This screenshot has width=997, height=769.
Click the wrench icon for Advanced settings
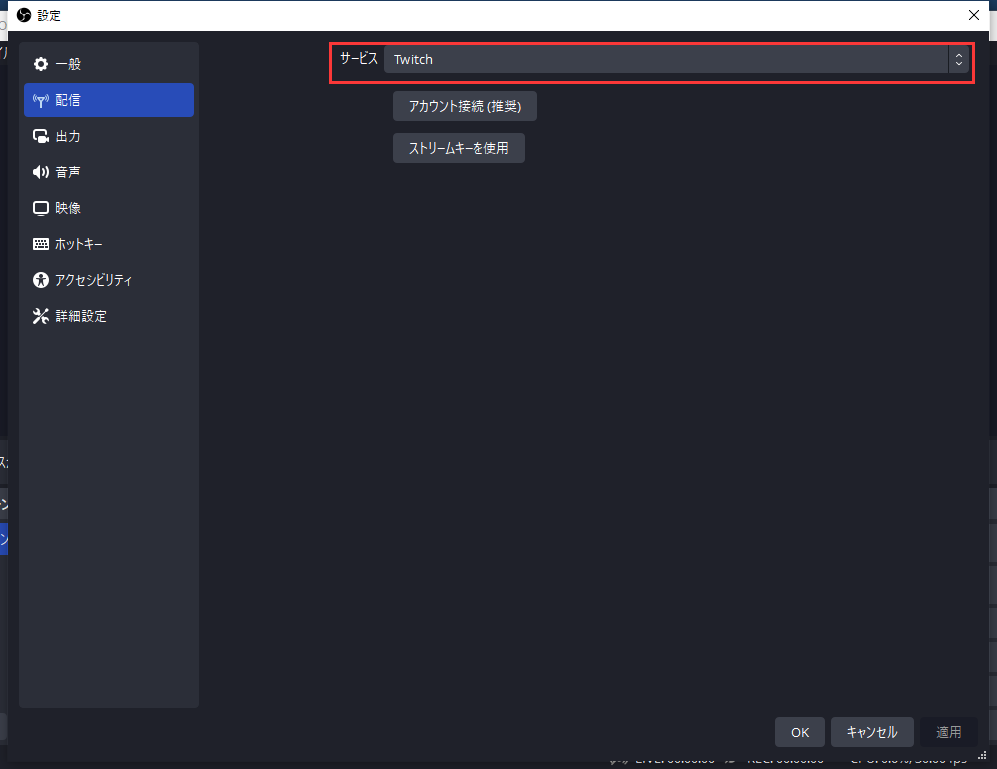coord(41,316)
